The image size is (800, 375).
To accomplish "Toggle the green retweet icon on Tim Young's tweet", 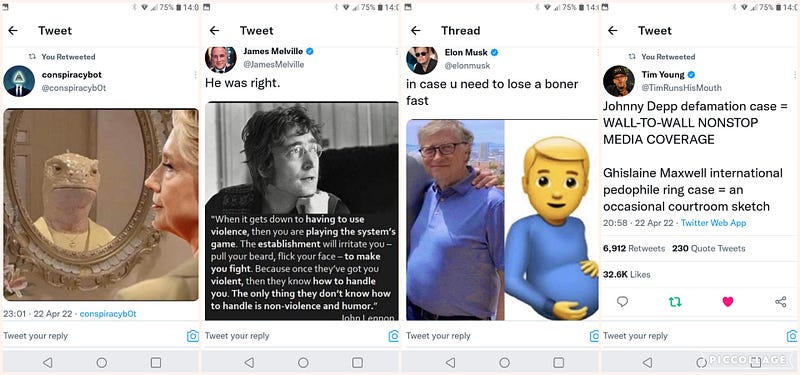I will point(675,302).
